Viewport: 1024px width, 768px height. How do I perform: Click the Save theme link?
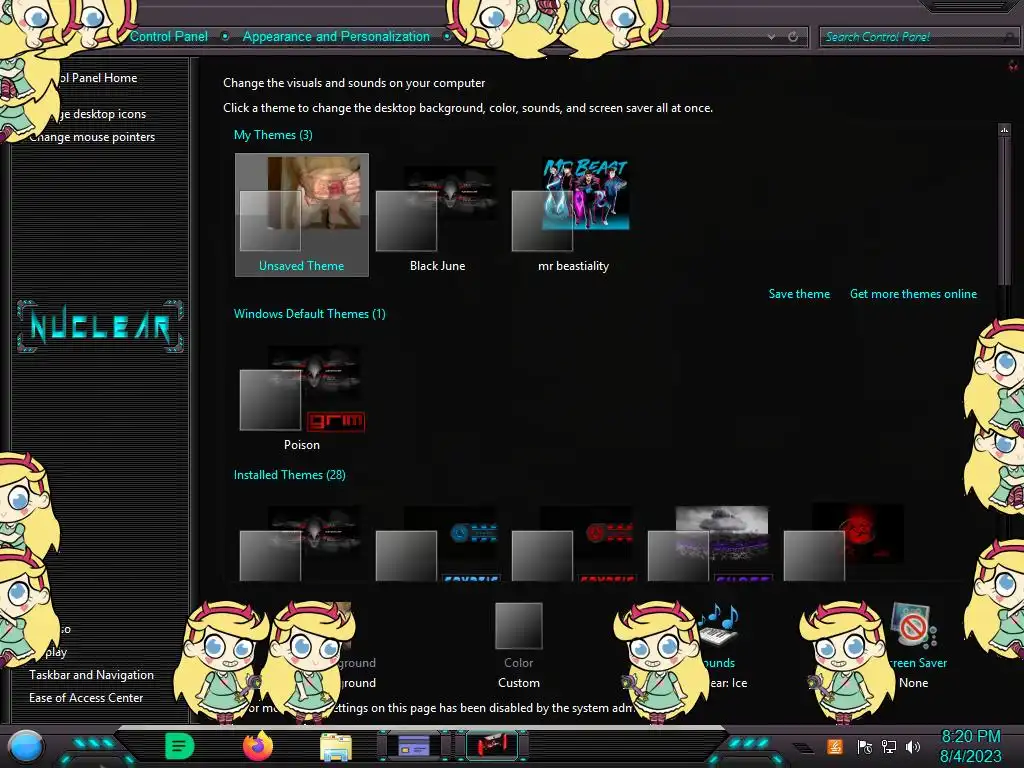coord(799,294)
